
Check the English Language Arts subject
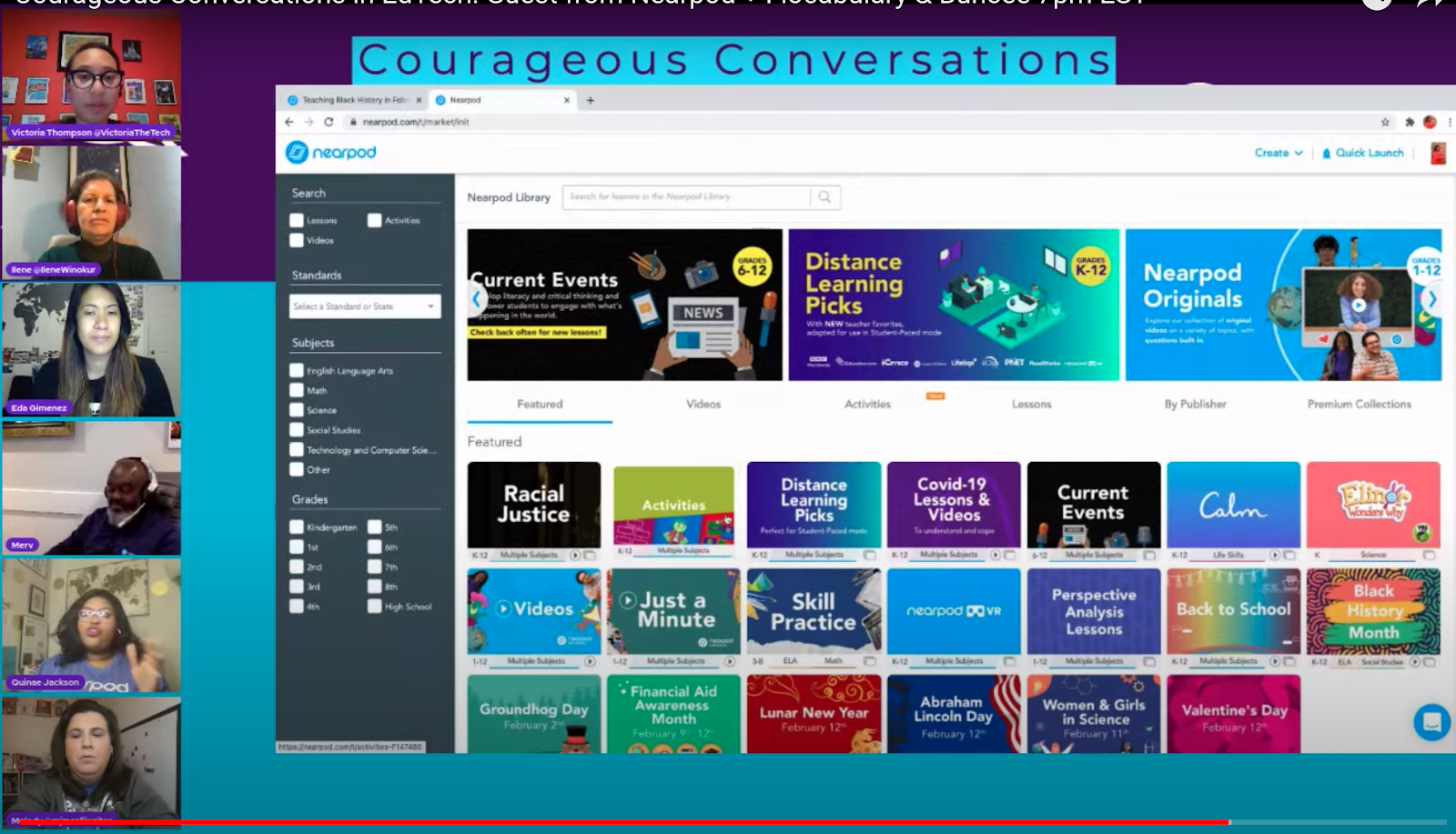pos(297,370)
